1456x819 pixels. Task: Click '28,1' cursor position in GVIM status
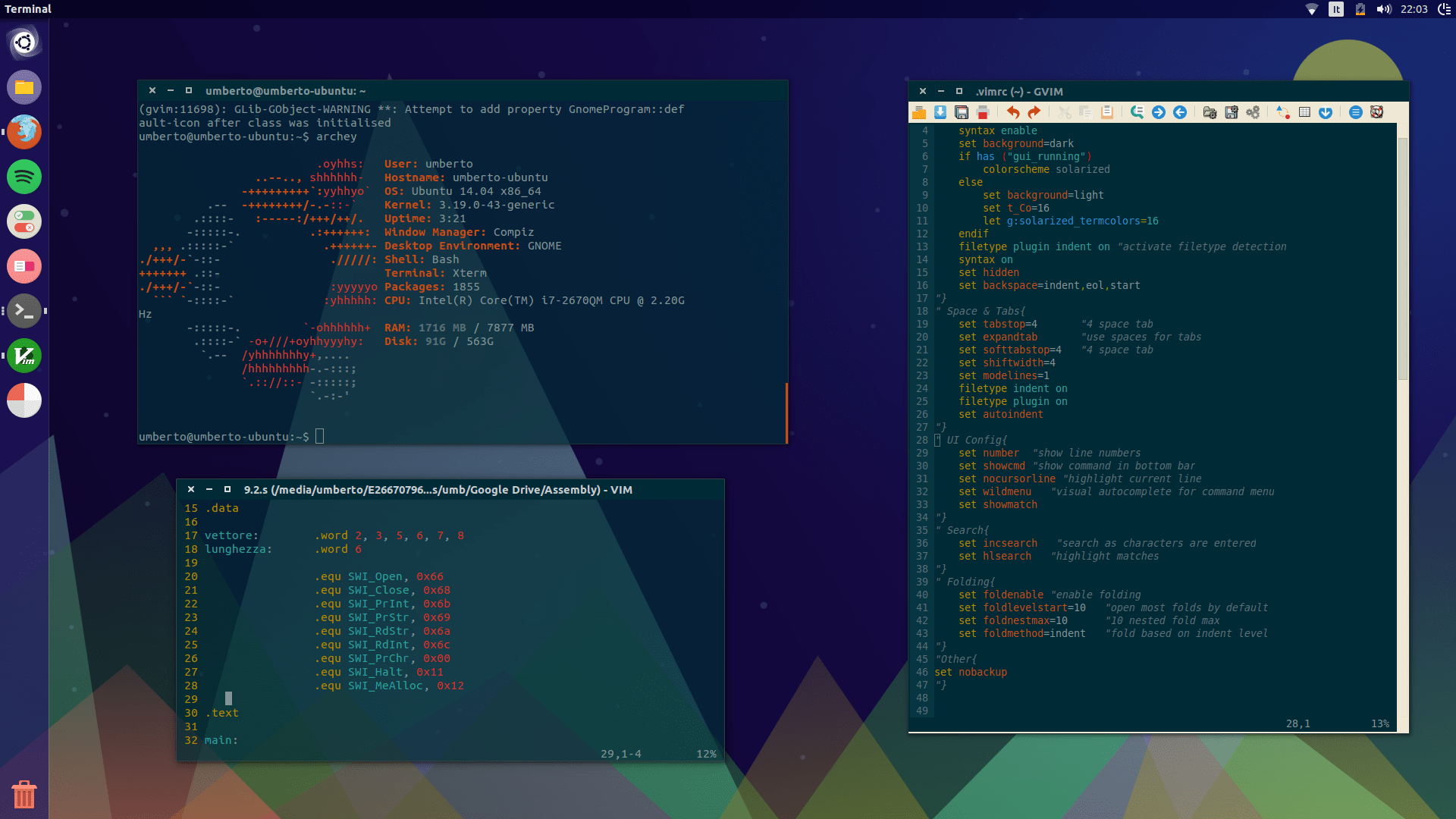point(1298,723)
